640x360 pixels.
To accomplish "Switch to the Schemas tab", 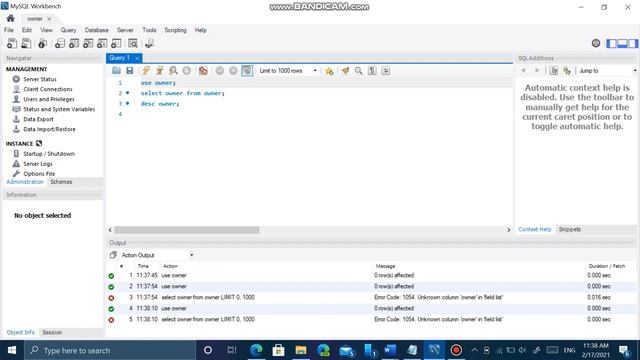I will pyautogui.click(x=61, y=182).
